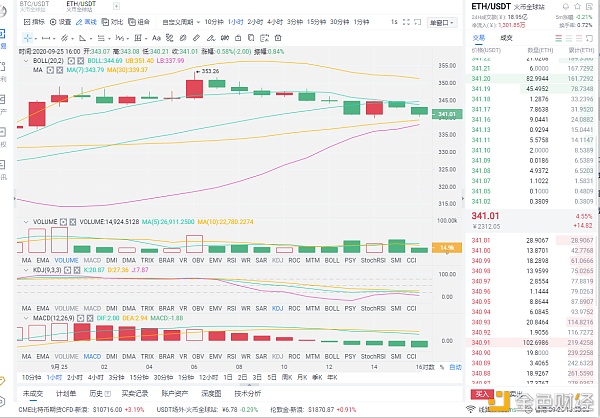Remove the MA indicator
The width and height of the screenshot is (600, 418).
tap(59, 70)
